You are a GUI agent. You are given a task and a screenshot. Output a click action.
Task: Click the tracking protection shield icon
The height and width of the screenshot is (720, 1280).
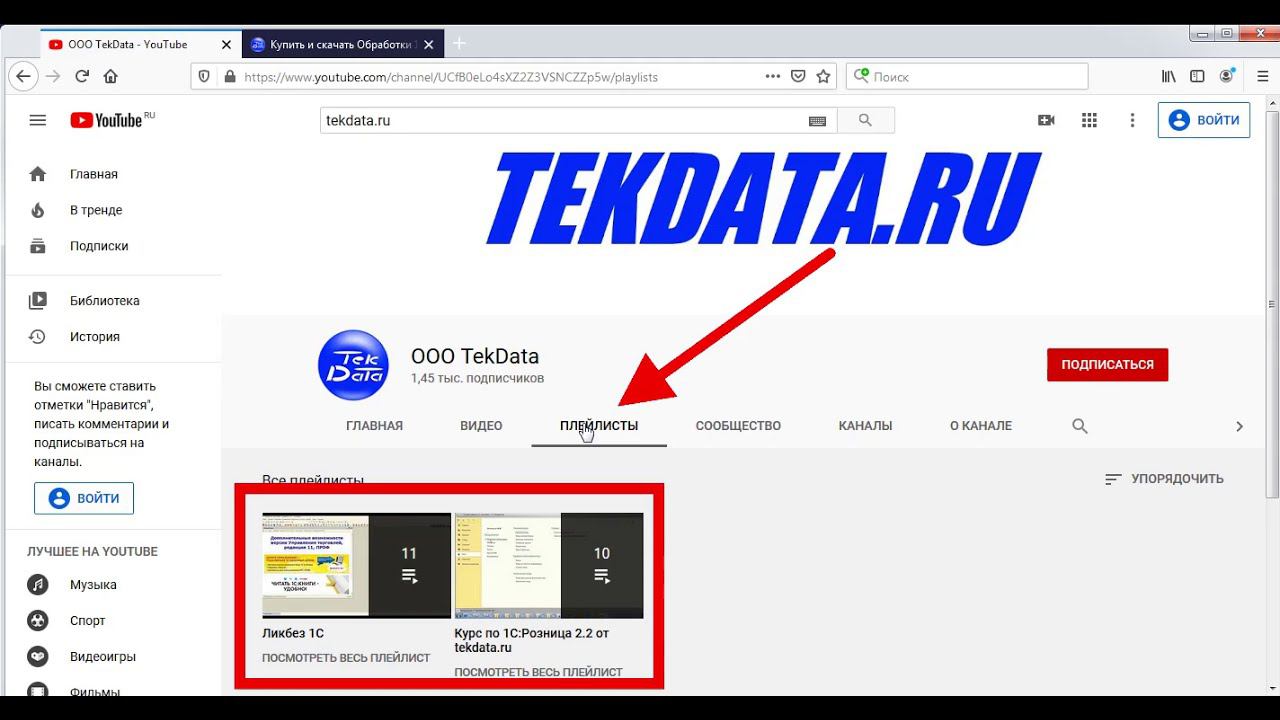pyautogui.click(x=204, y=76)
